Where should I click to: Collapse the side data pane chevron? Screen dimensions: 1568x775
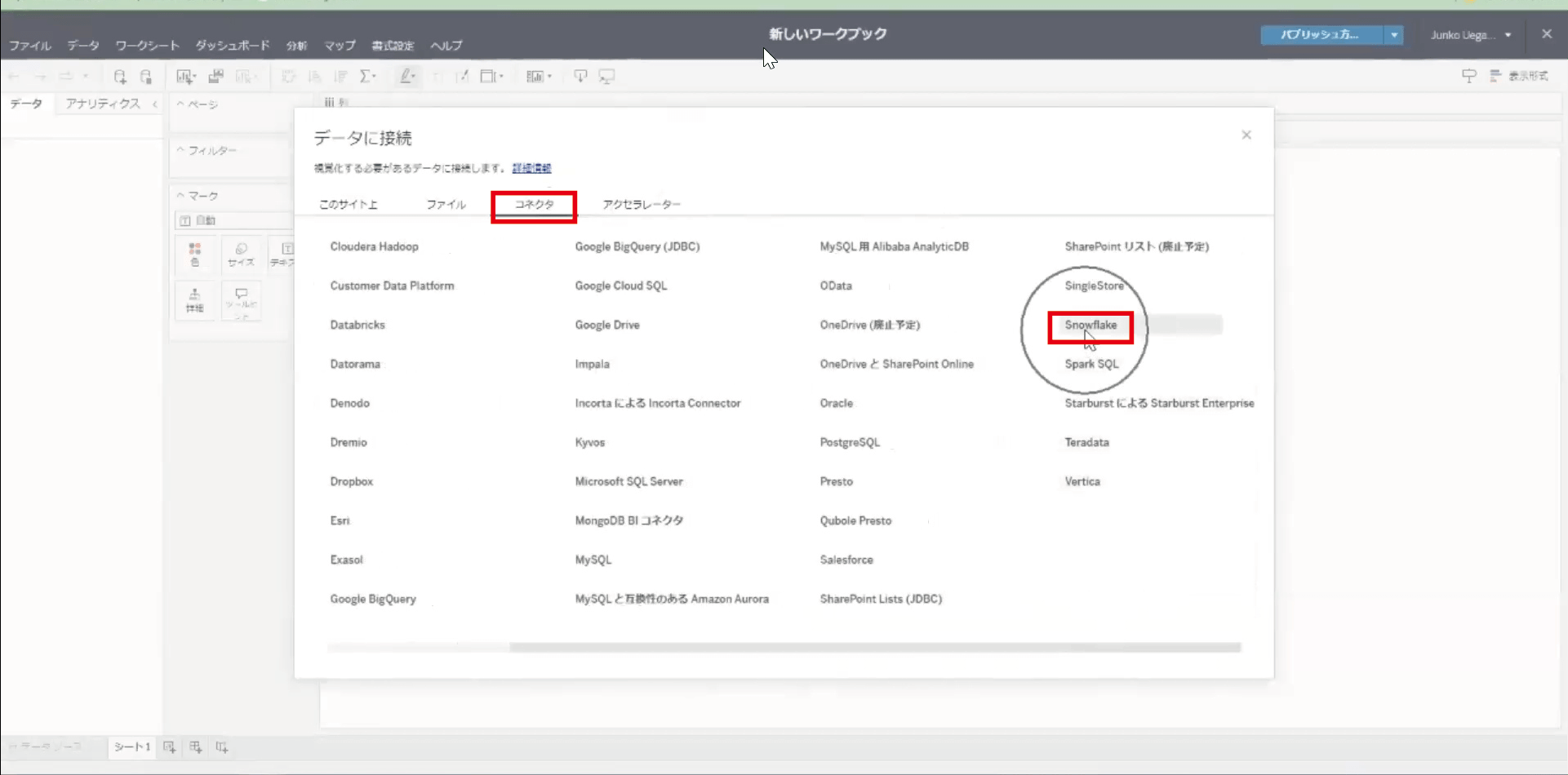(155, 104)
